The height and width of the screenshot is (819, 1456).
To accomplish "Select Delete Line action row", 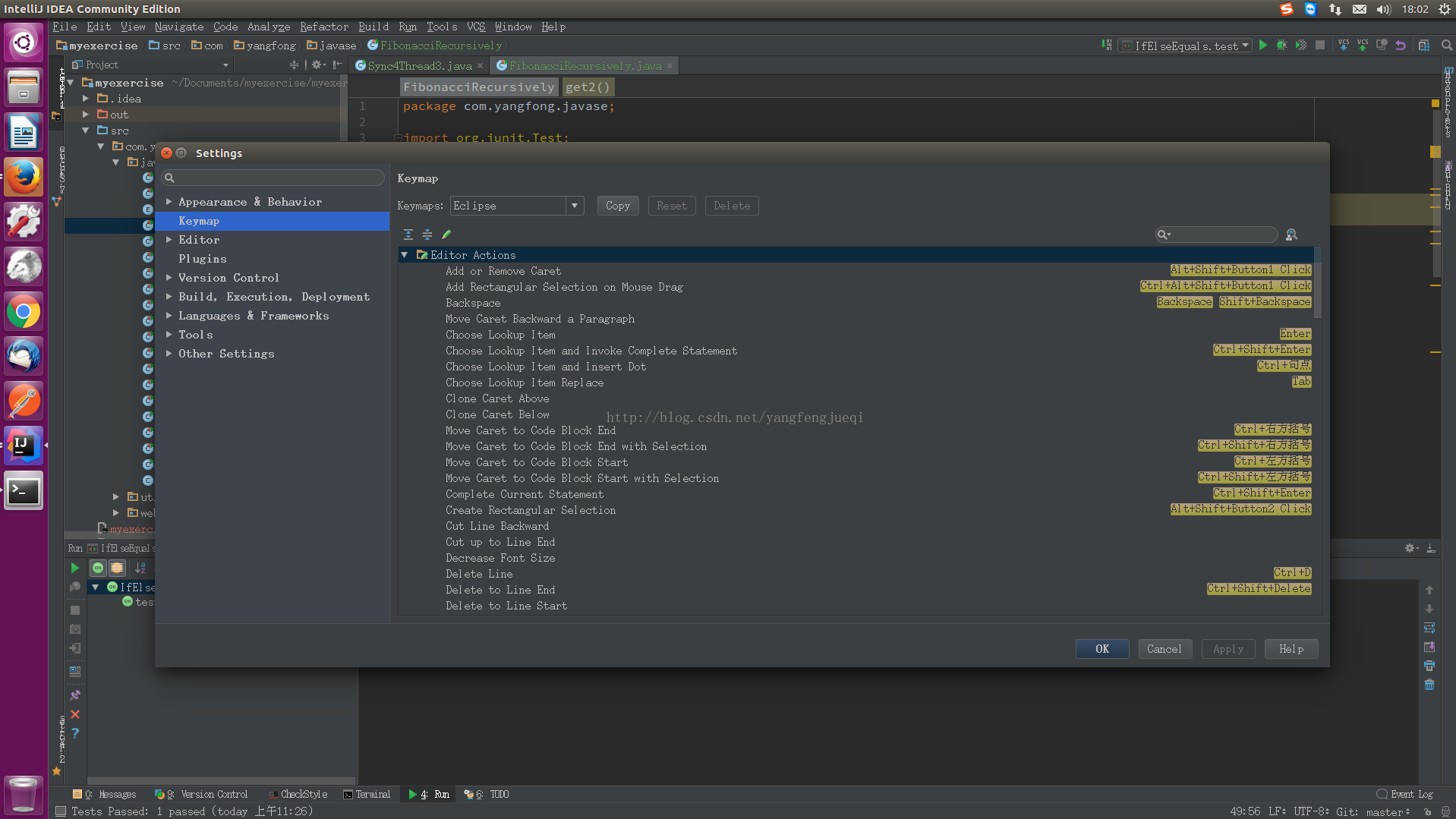I will tap(858, 574).
